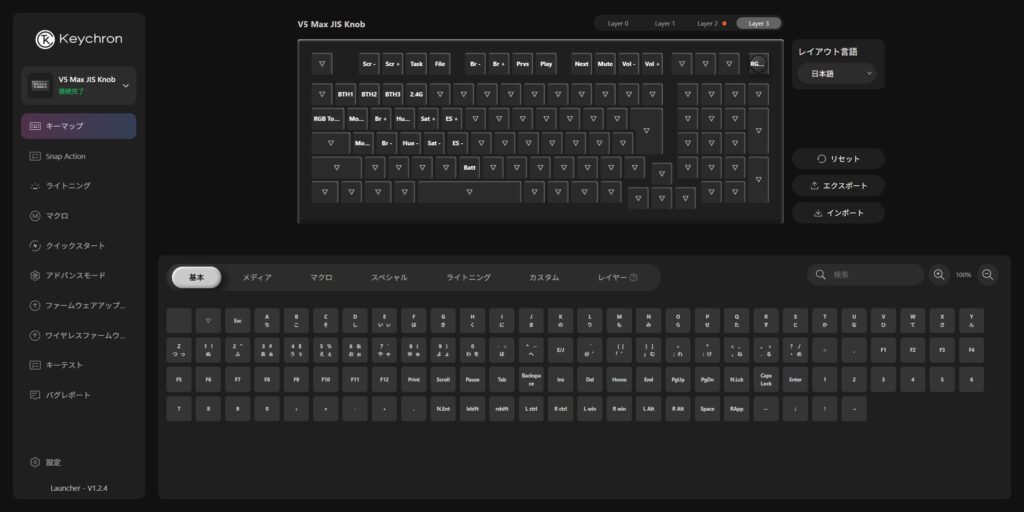Click the エクスポート export button

tap(838, 186)
